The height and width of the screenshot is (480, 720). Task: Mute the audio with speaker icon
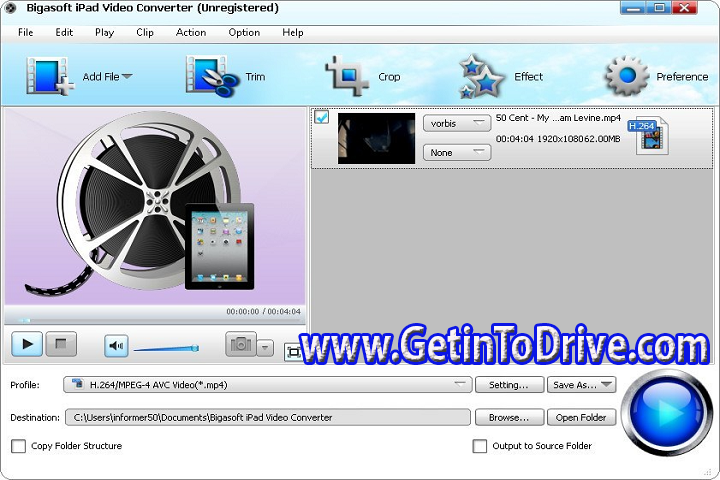(116, 345)
